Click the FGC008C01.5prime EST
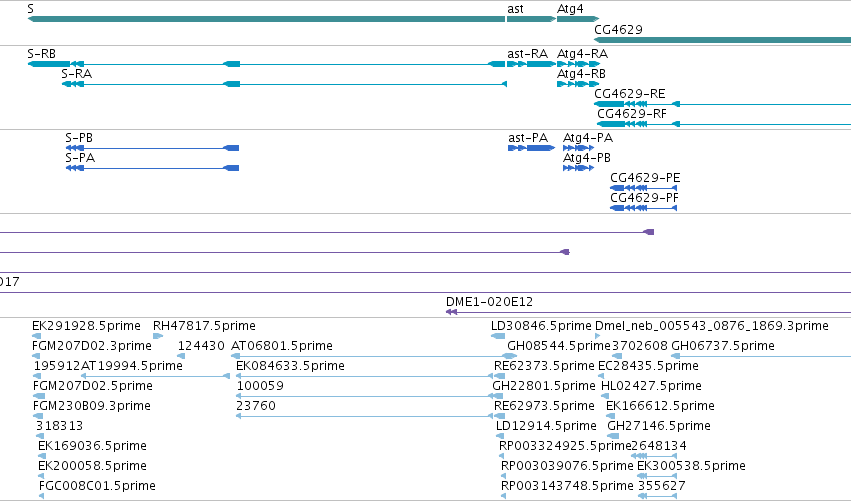This screenshot has height=501, width=851. tap(42, 496)
